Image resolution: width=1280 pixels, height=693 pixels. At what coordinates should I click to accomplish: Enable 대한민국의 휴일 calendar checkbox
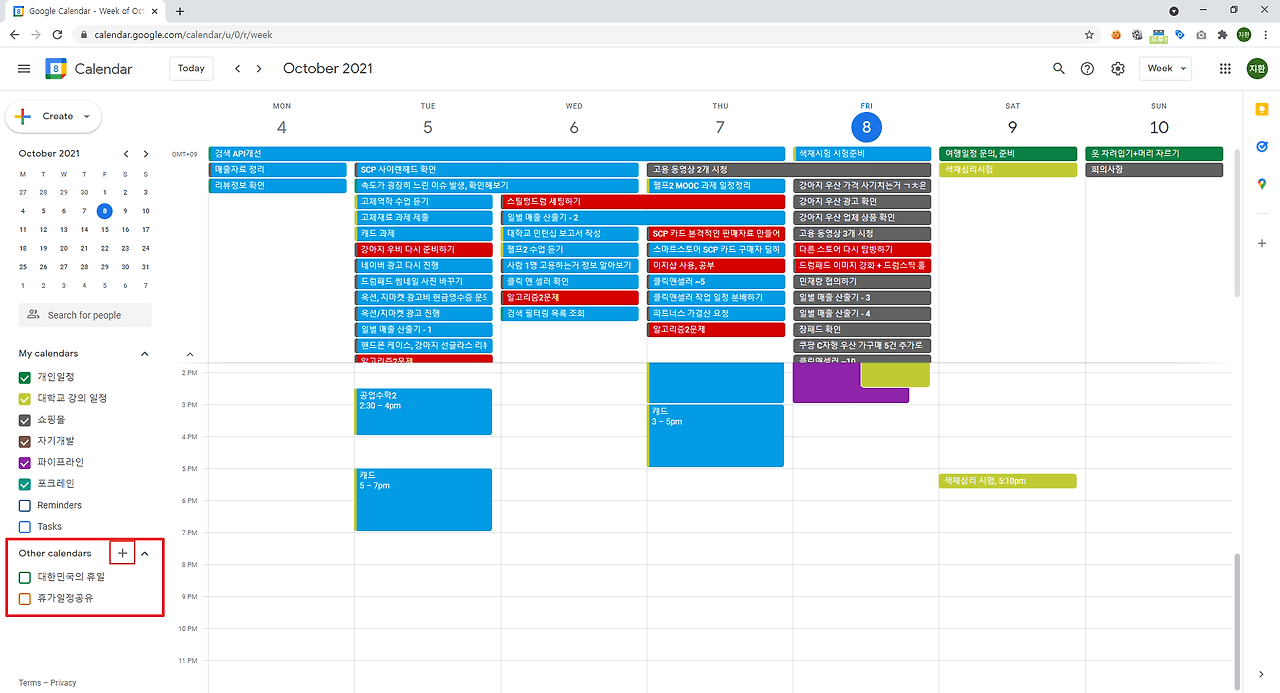[x=25, y=577]
